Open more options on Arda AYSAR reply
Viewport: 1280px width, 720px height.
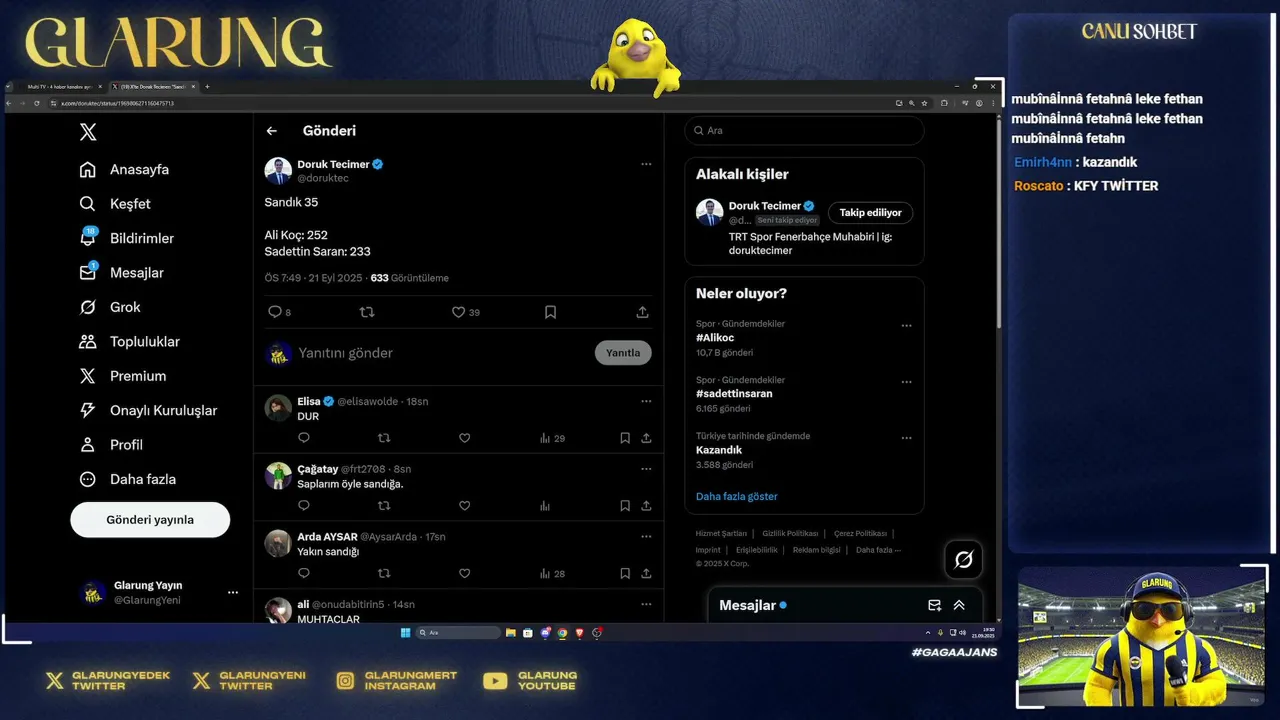click(646, 537)
